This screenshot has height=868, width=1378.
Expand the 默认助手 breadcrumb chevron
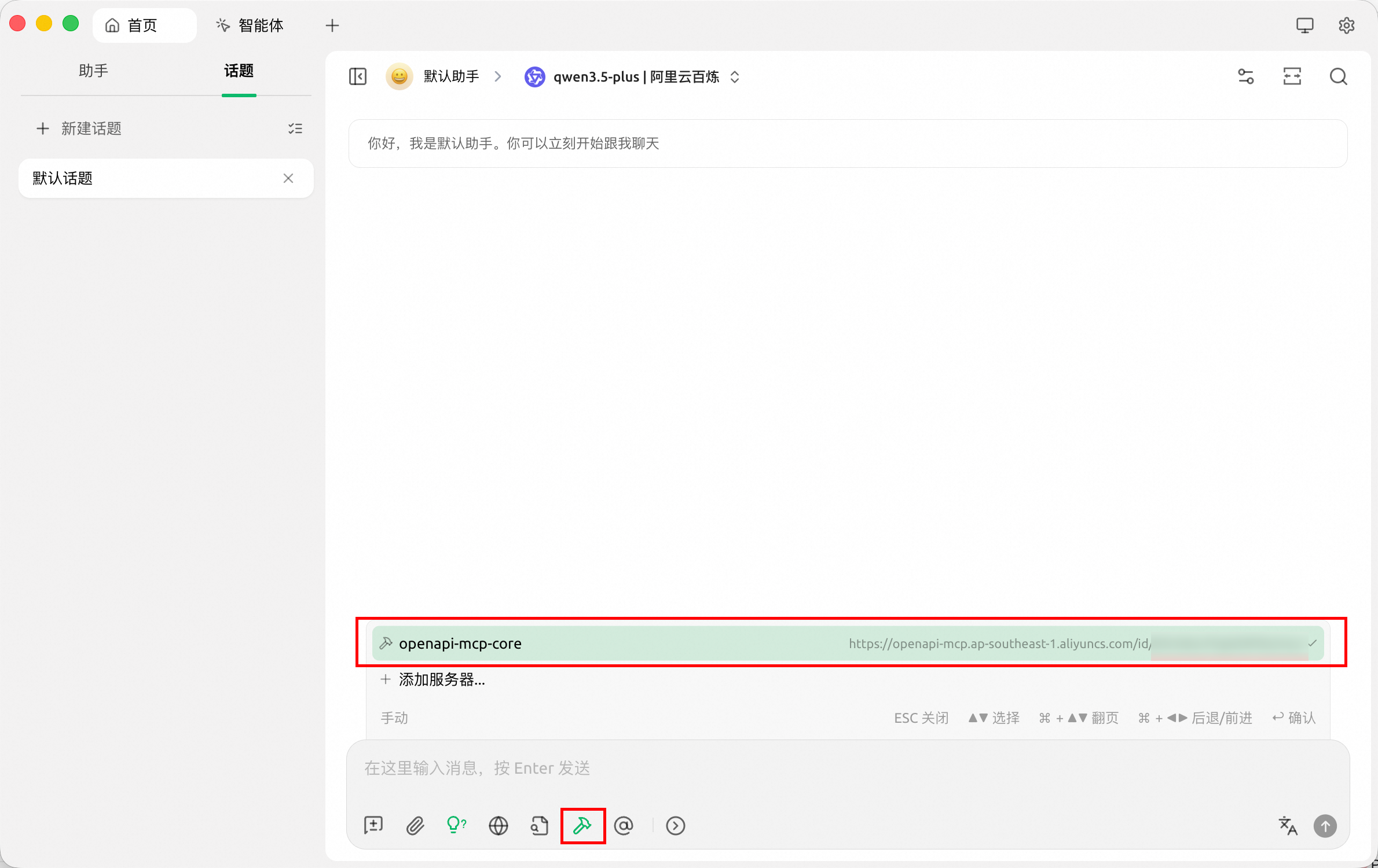[498, 76]
